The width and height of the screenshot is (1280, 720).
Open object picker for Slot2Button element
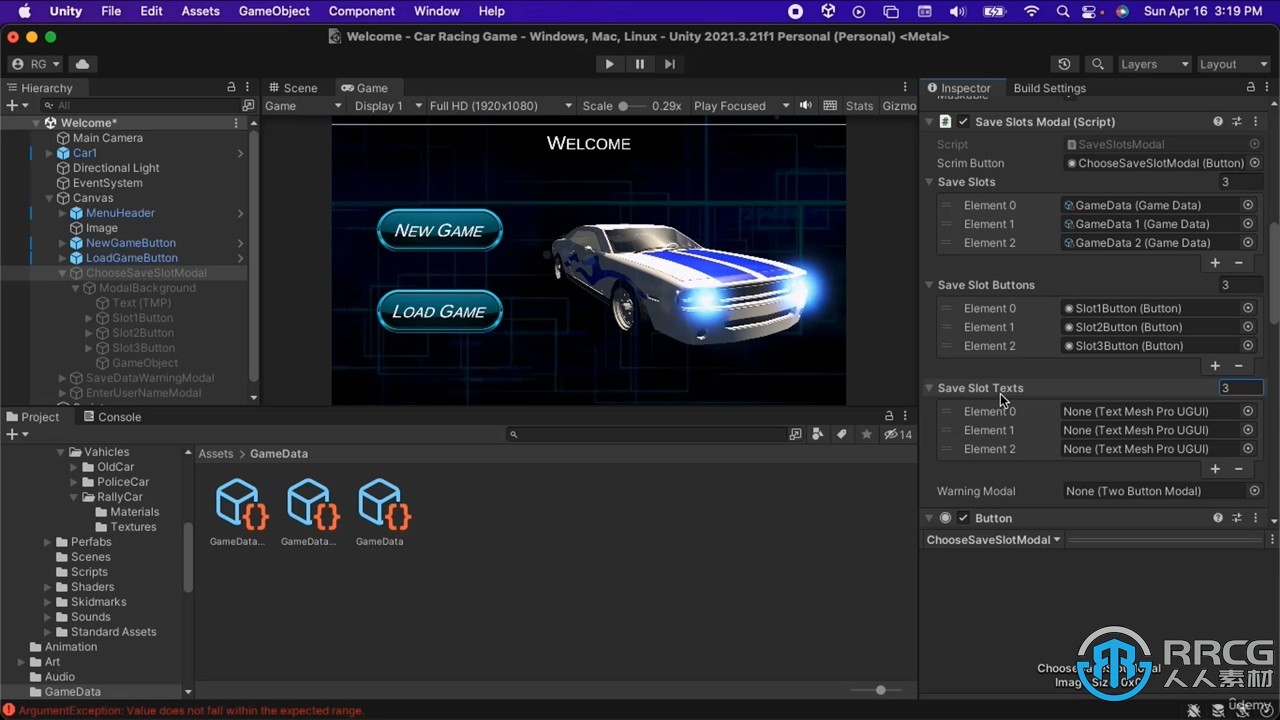[1248, 327]
